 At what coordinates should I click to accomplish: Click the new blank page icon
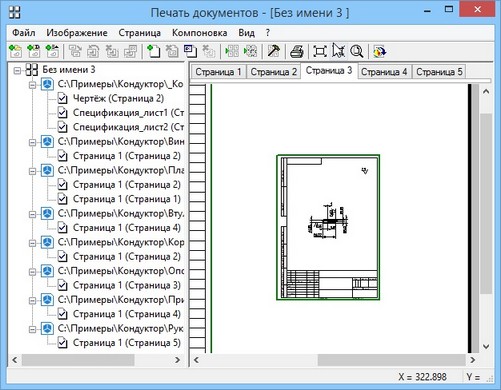tap(154, 51)
